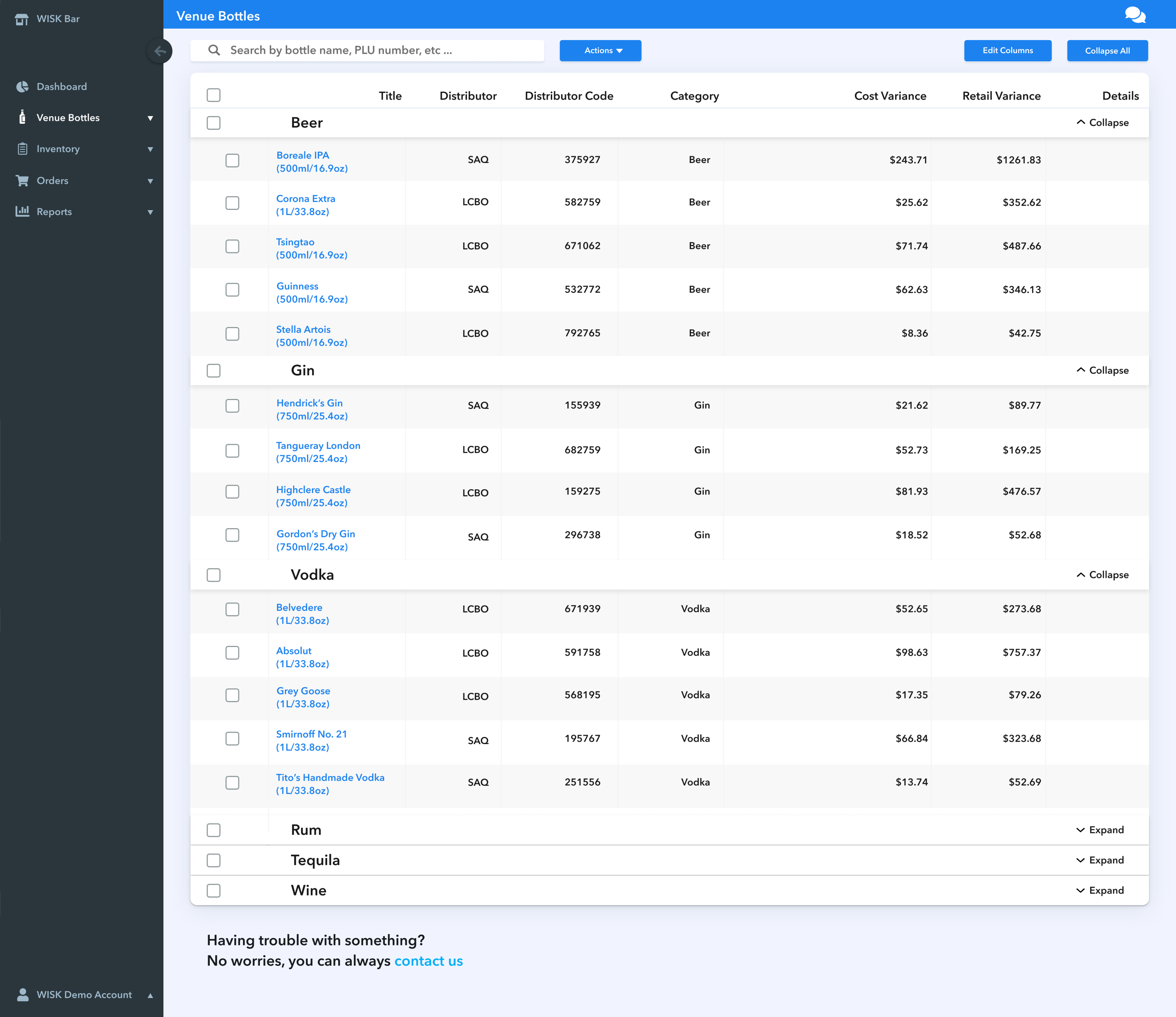Screen dimensions: 1176x1017
Task: Open Inventory in sidebar
Action: (x=58, y=149)
